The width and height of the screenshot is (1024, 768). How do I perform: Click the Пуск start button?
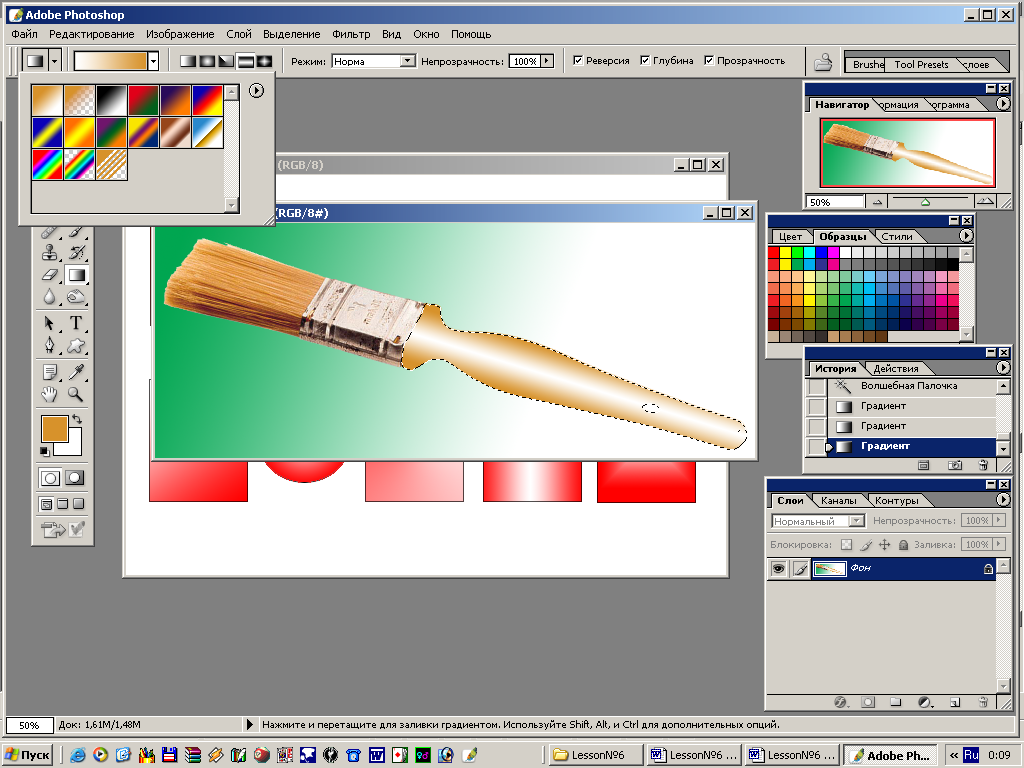click(27, 755)
